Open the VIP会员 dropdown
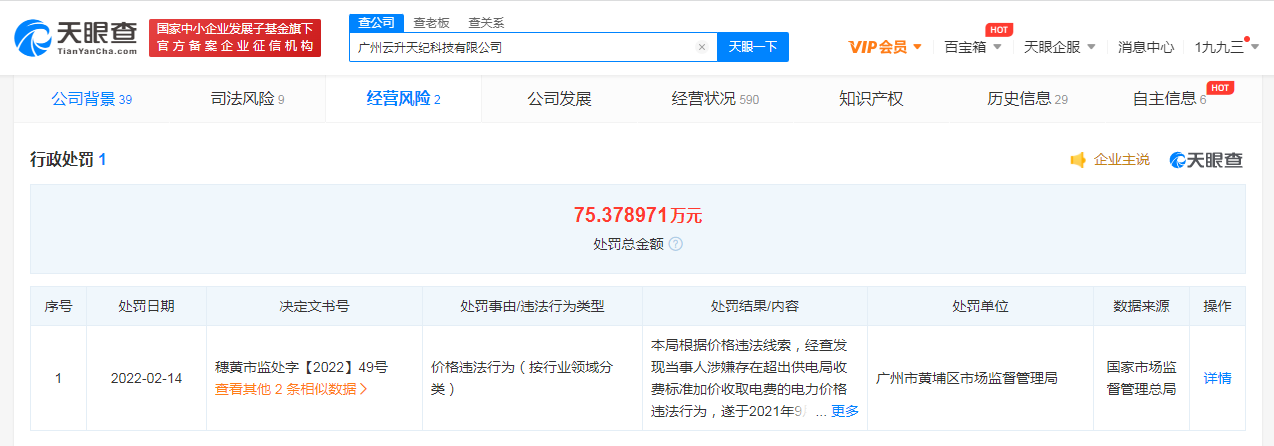 point(885,47)
